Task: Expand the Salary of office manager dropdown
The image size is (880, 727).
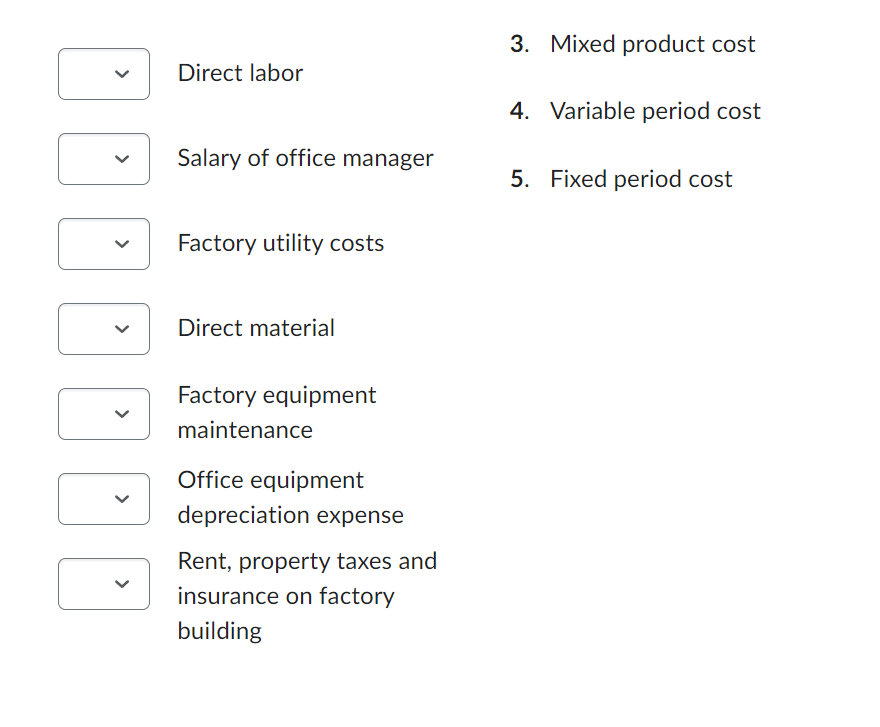Action: 104,159
